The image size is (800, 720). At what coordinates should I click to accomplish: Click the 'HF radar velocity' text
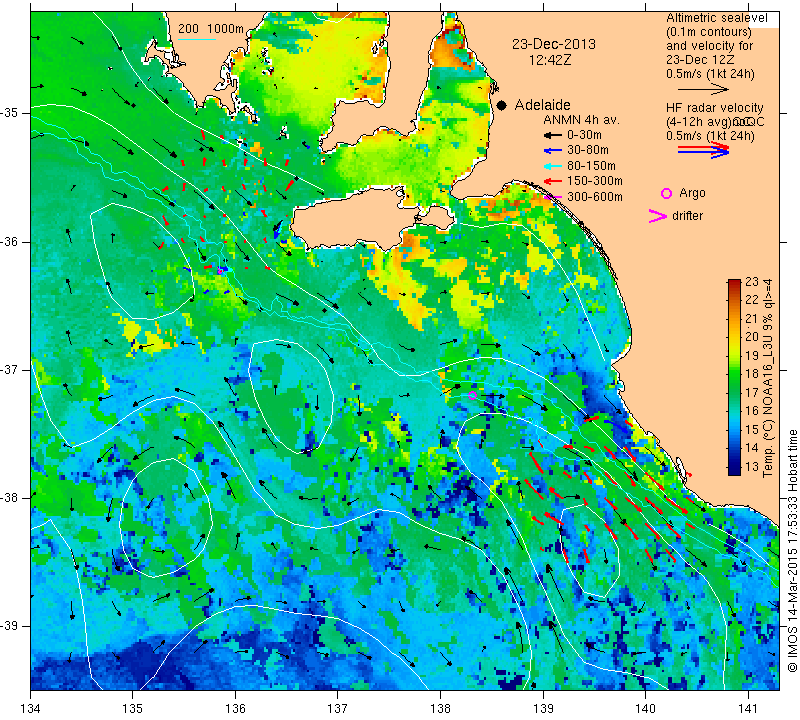click(x=715, y=108)
